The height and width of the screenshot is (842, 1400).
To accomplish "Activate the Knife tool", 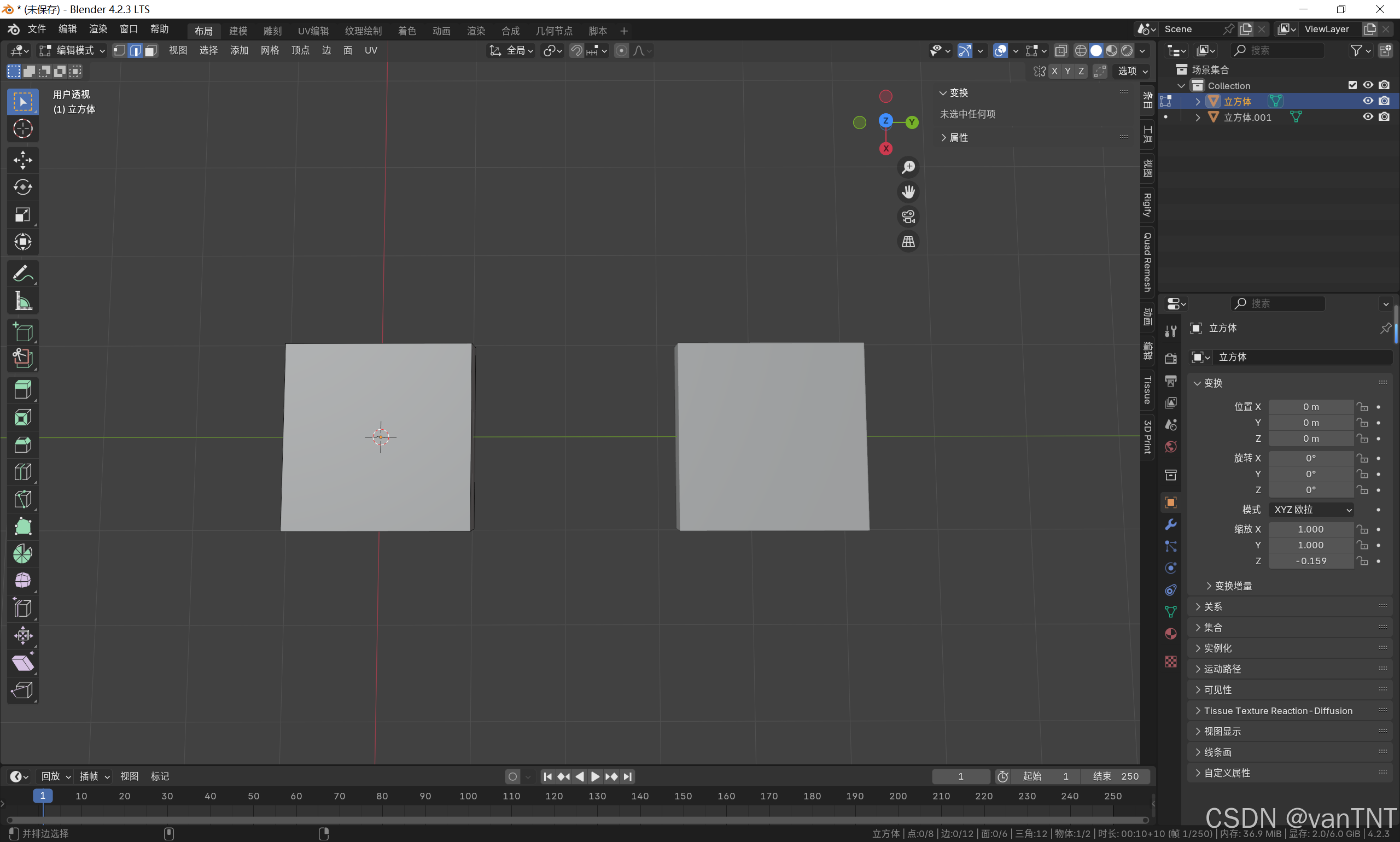I will (23, 499).
